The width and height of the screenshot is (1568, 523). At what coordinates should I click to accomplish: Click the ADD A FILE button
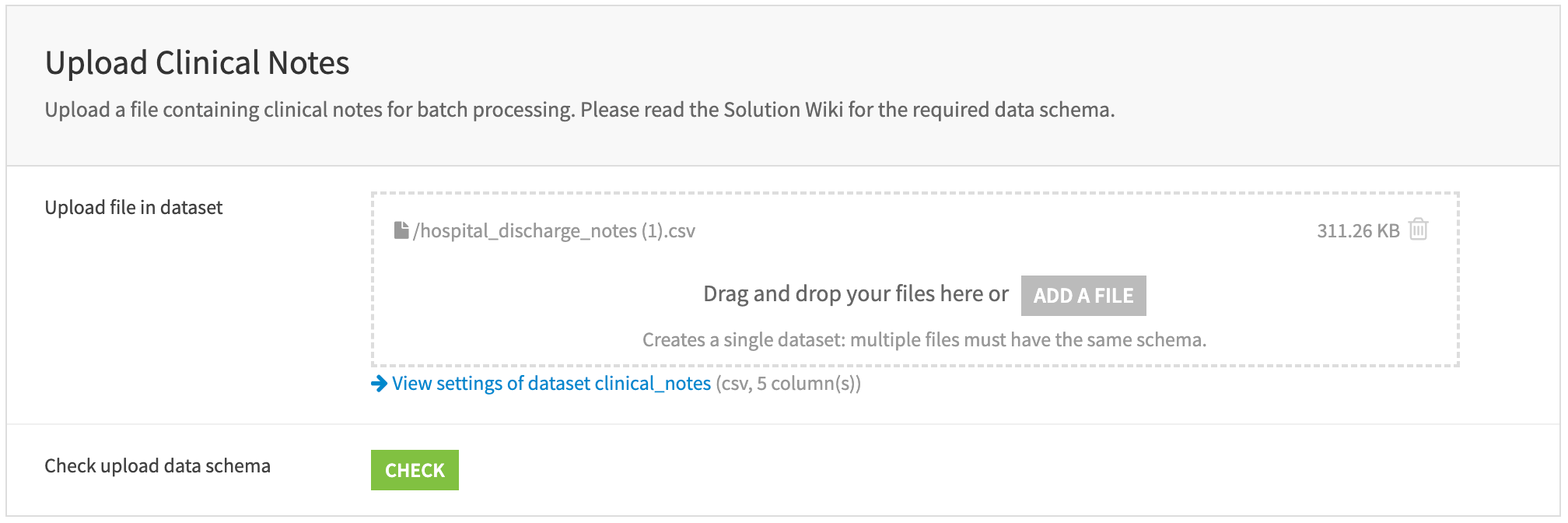click(x=1084, y=296)
